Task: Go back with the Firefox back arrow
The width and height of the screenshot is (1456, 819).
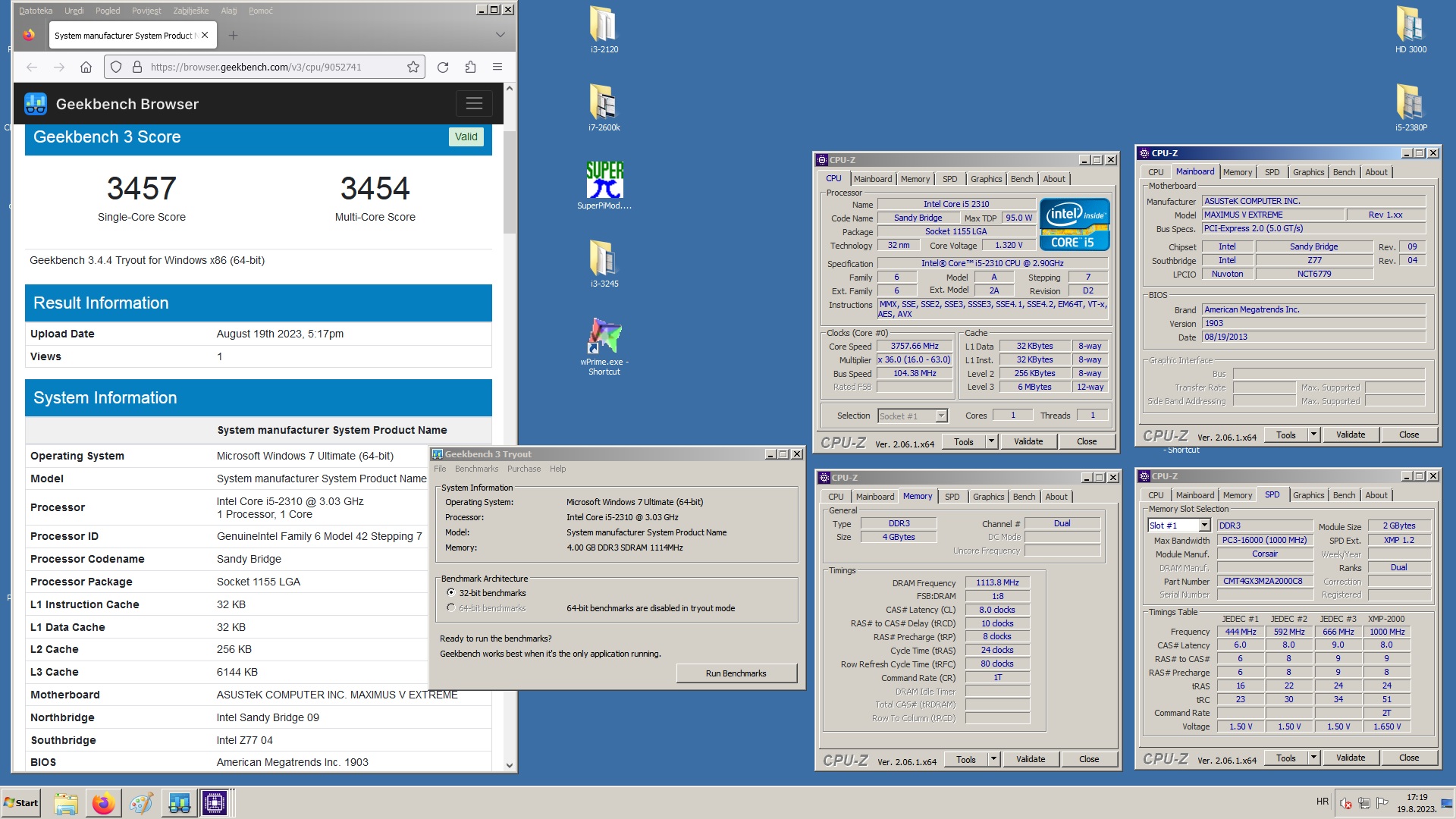Action: pos(32,67)
